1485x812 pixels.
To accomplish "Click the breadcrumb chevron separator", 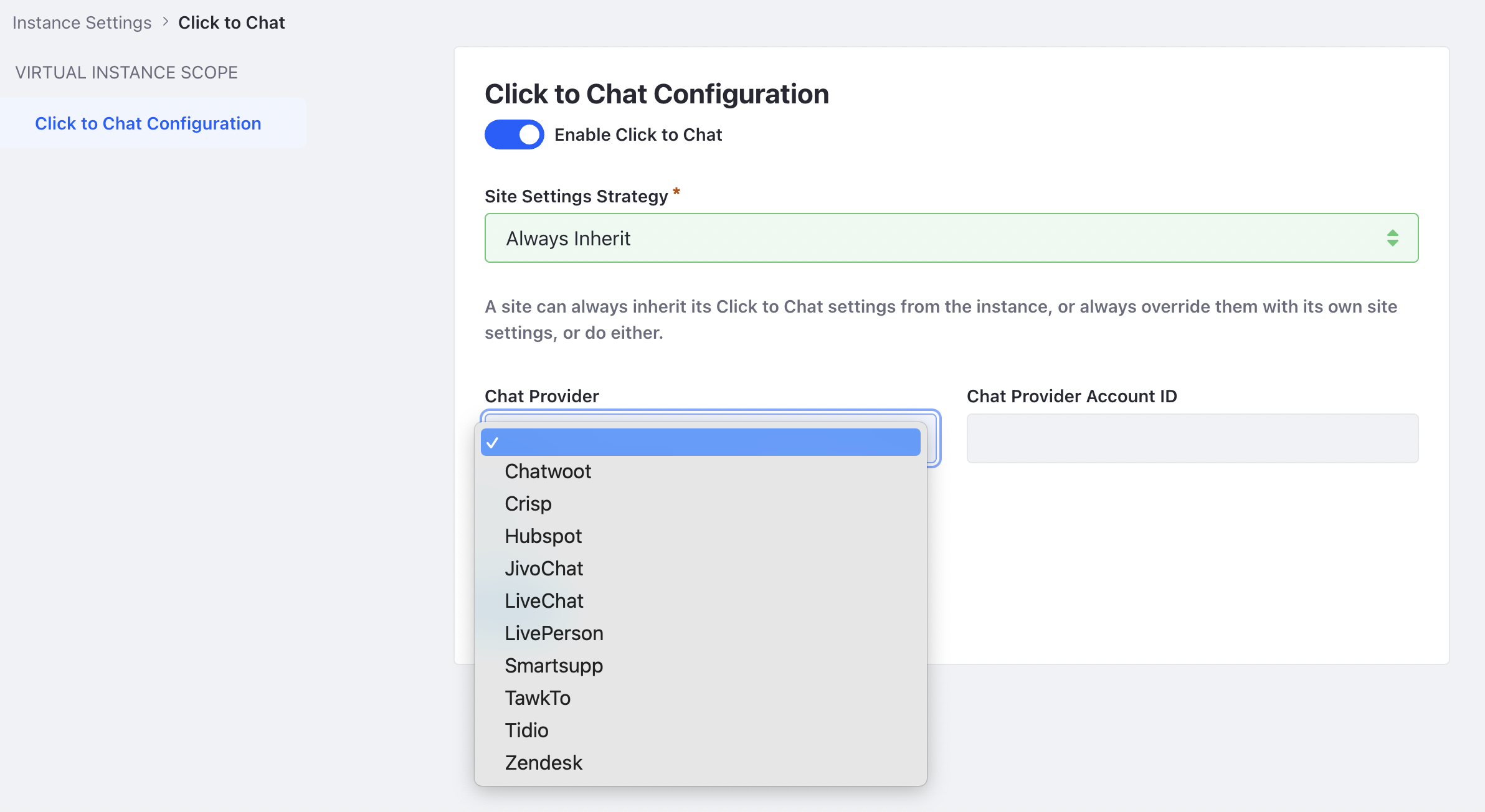I will pyautogui.click(x=165, y=22).
